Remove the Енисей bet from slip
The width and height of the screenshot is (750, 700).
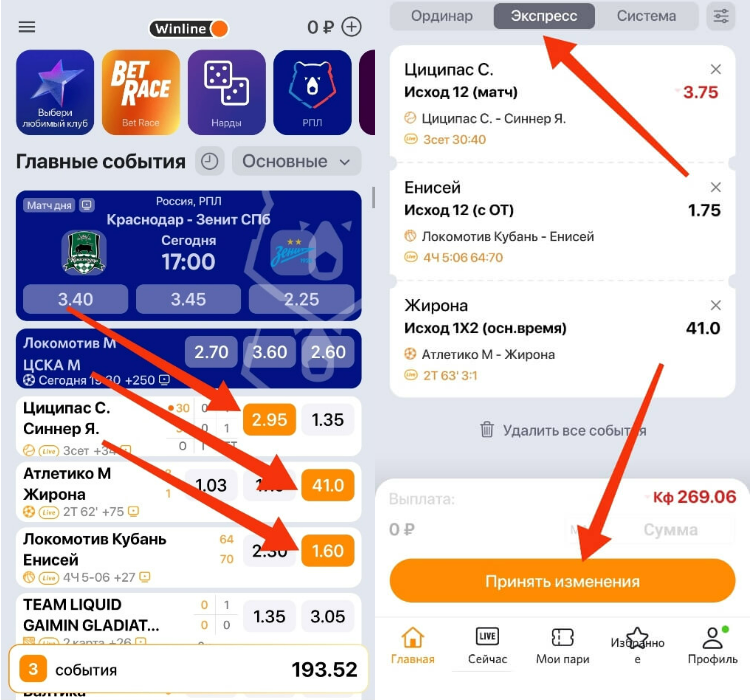716,187
